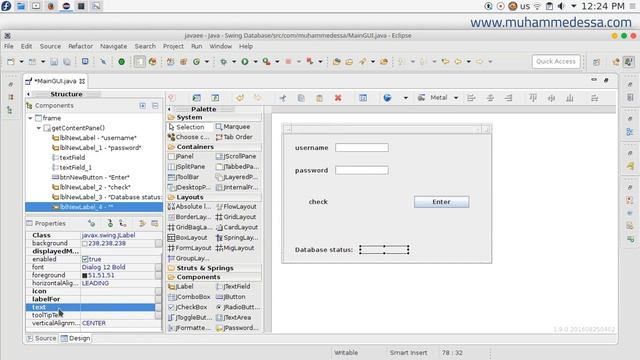This screenshot has height=360, width=640.
Task: Collapse the Palette panel with its arrow
Action: [x=169, y=109]
